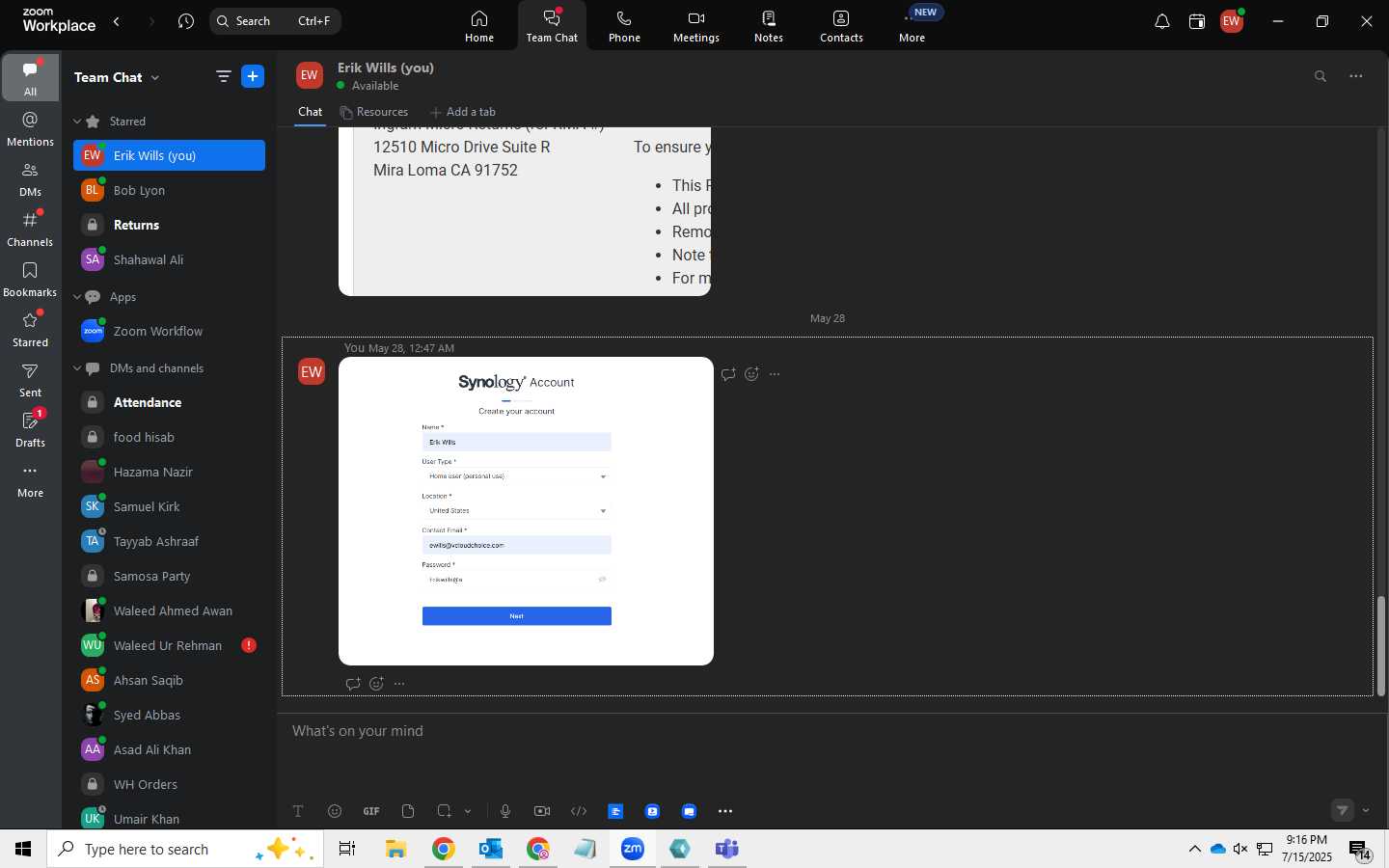Viewport: 1389px width, 868px height.
Task: Open chat with Shahawal Ali
Action: pyautogui.click(x=169, y=259)
